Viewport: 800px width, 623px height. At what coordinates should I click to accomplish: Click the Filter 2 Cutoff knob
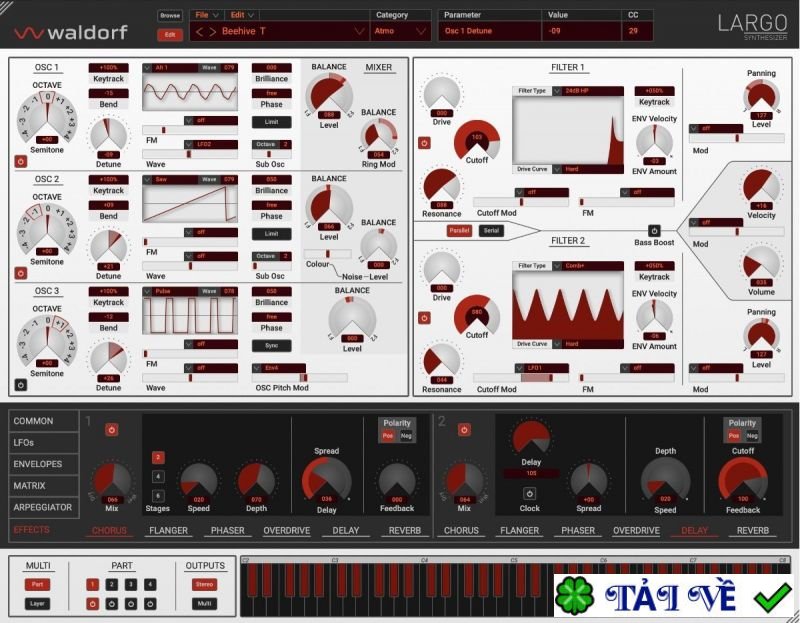point(477,316)
